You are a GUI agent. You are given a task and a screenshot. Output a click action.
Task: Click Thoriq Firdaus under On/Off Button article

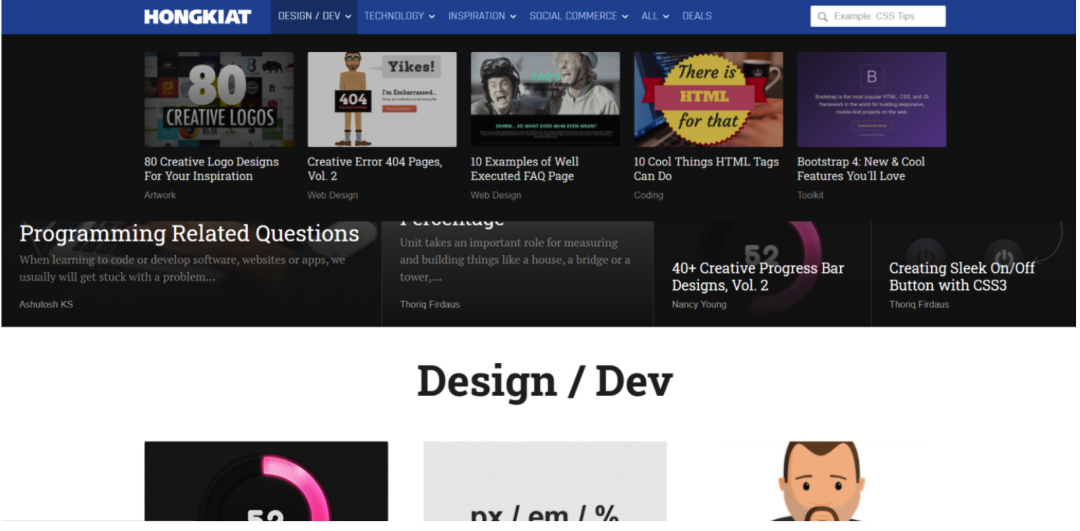pos(919,304)
